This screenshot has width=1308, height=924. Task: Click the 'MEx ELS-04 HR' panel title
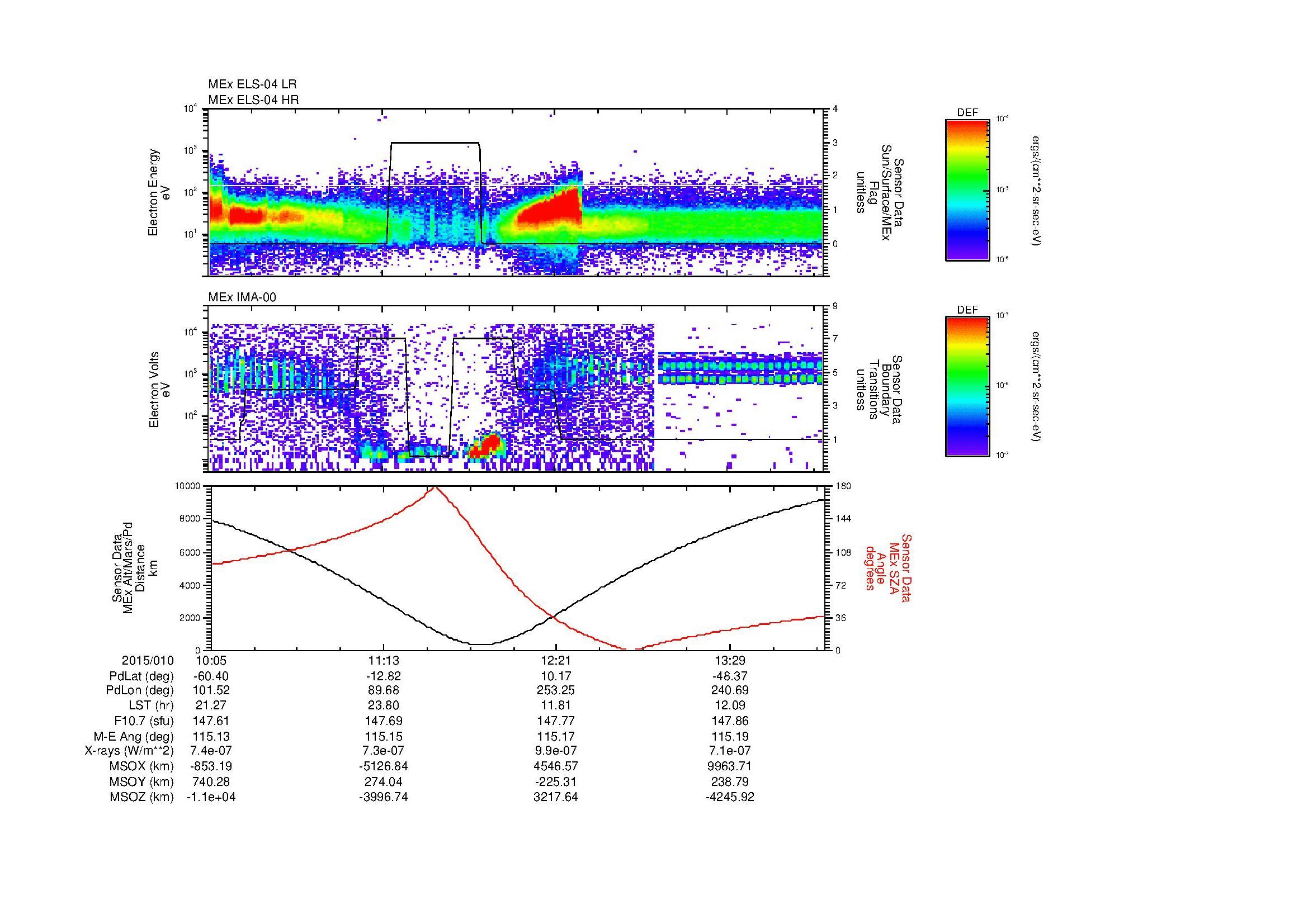[x=253, y=99]
